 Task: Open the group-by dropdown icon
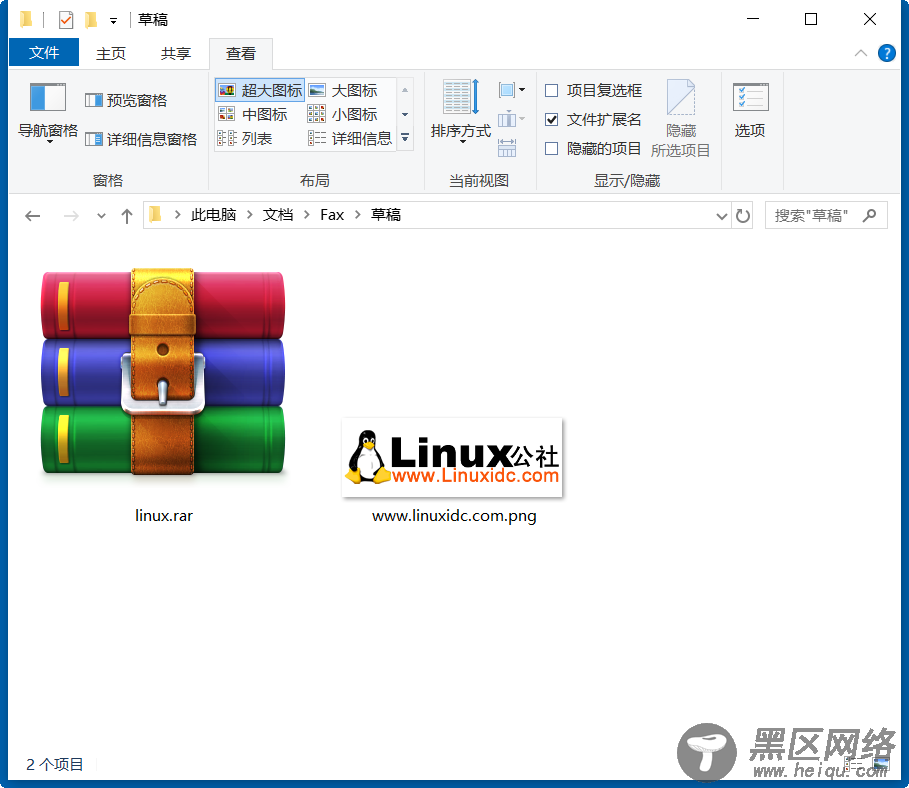pos(512,90)
